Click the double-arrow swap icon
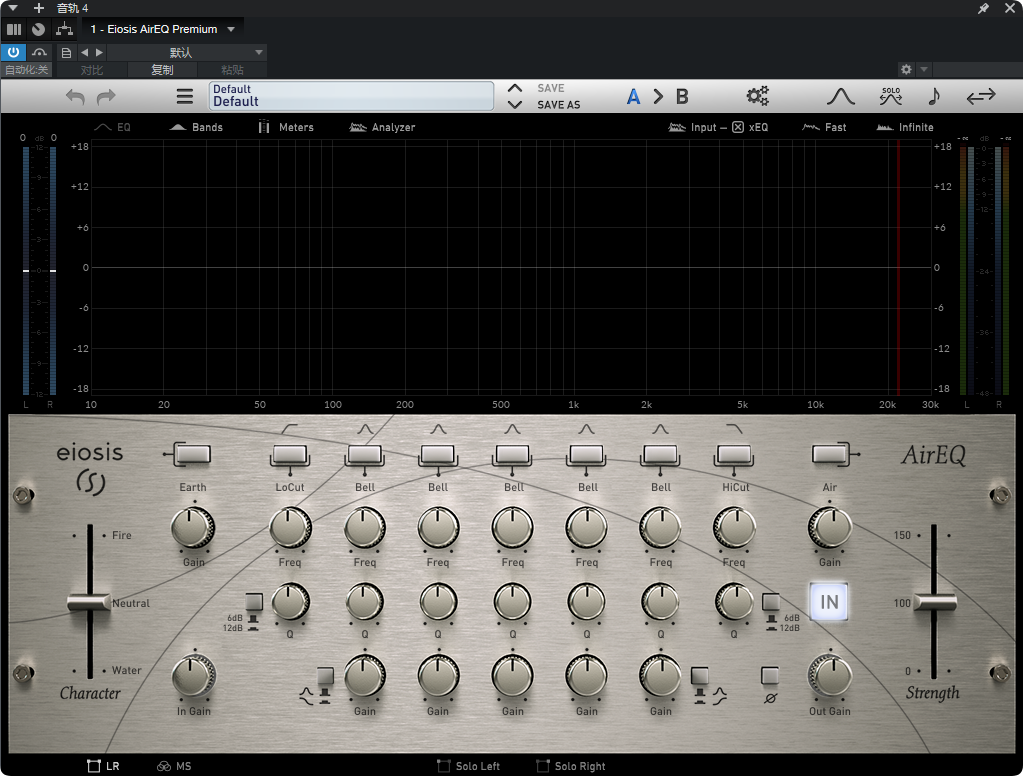This screenshot has height=776, width=1023. [x=981, y=96]
